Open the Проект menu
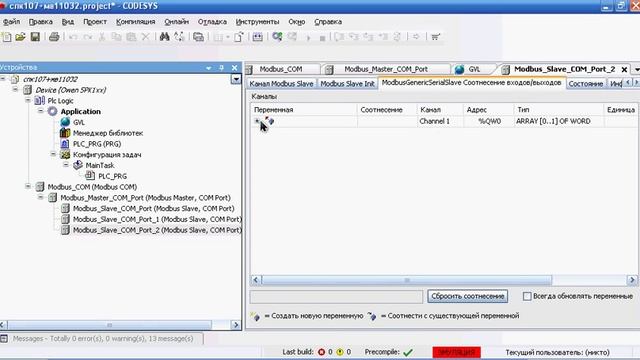The width and height of the screenshot is (640, 360). click(95, 22)
